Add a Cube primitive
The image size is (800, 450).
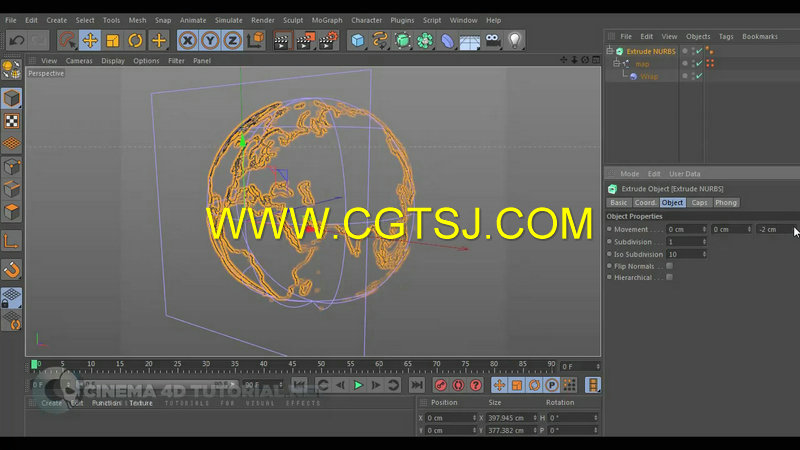pyautogui.click(x=358, y=40)
